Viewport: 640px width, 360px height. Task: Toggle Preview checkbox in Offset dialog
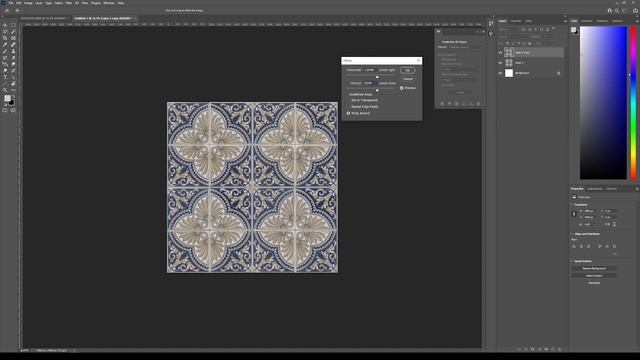point(401,88)
